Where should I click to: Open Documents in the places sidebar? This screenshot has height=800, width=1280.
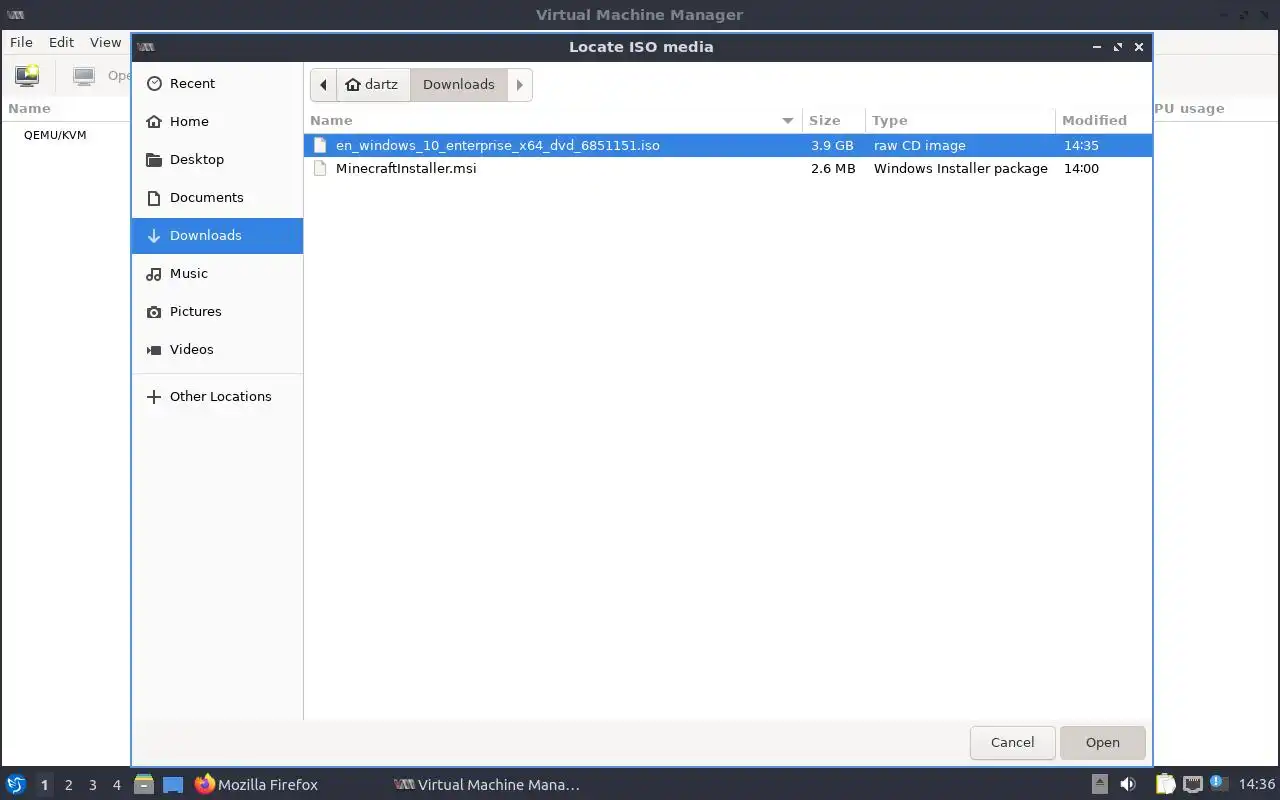217,197
